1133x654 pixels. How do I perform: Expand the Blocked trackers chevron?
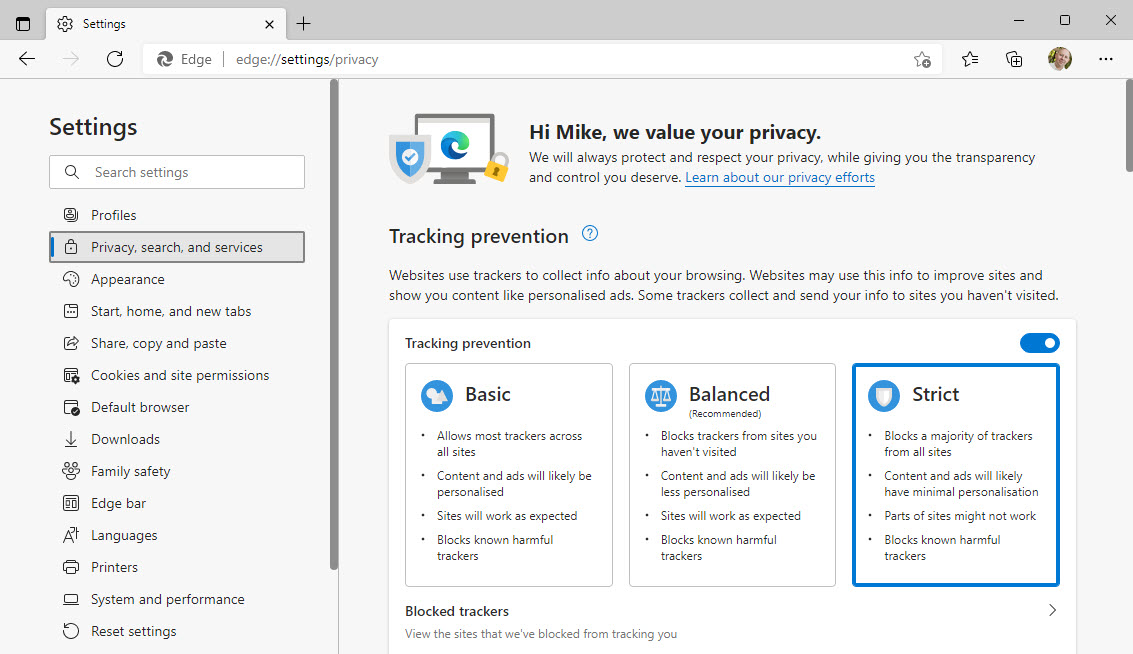pyautogui.click(x=1052, y=610)
